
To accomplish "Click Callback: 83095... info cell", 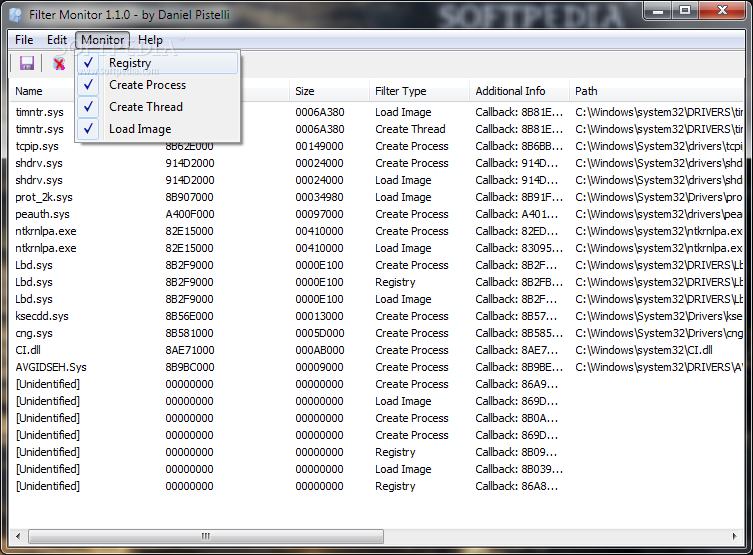I will 519,248.
